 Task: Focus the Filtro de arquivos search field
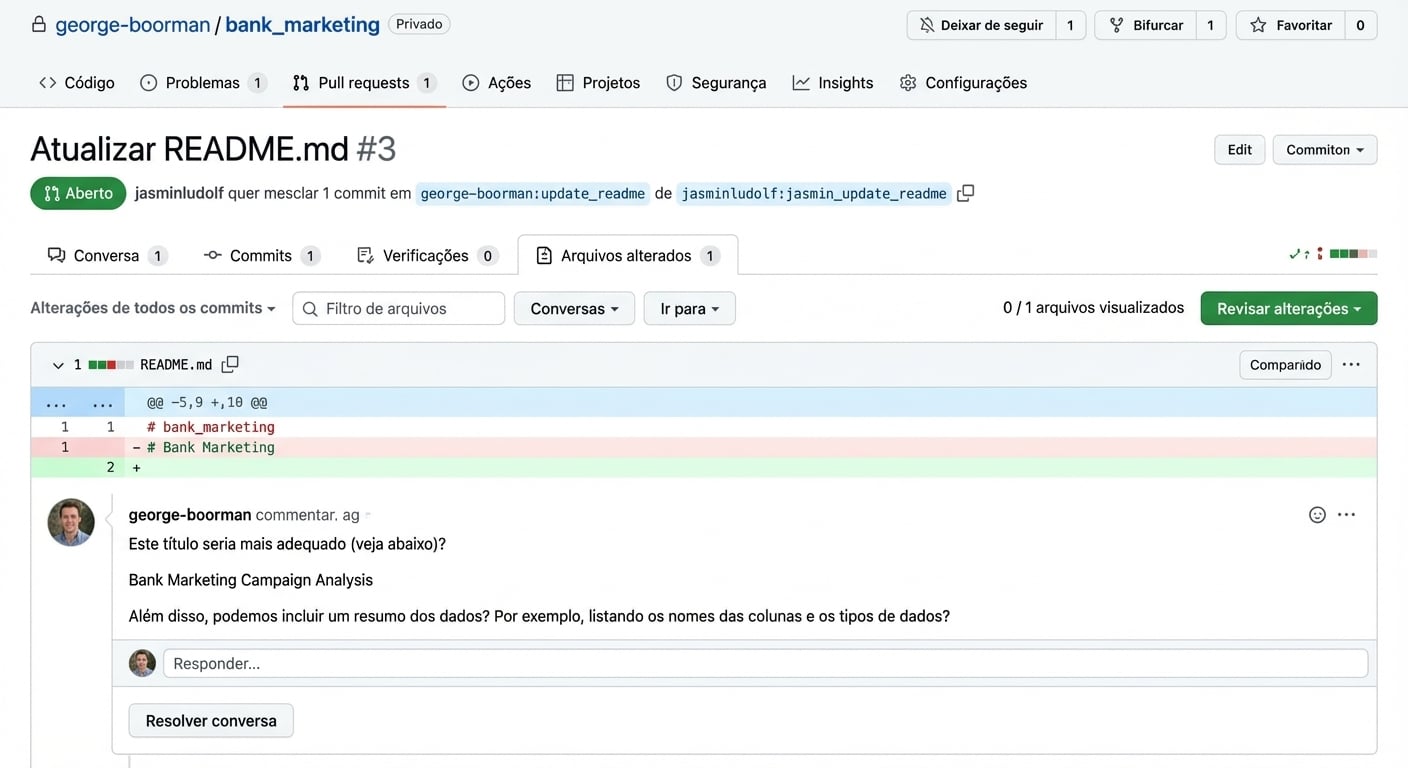pos(399,309)
